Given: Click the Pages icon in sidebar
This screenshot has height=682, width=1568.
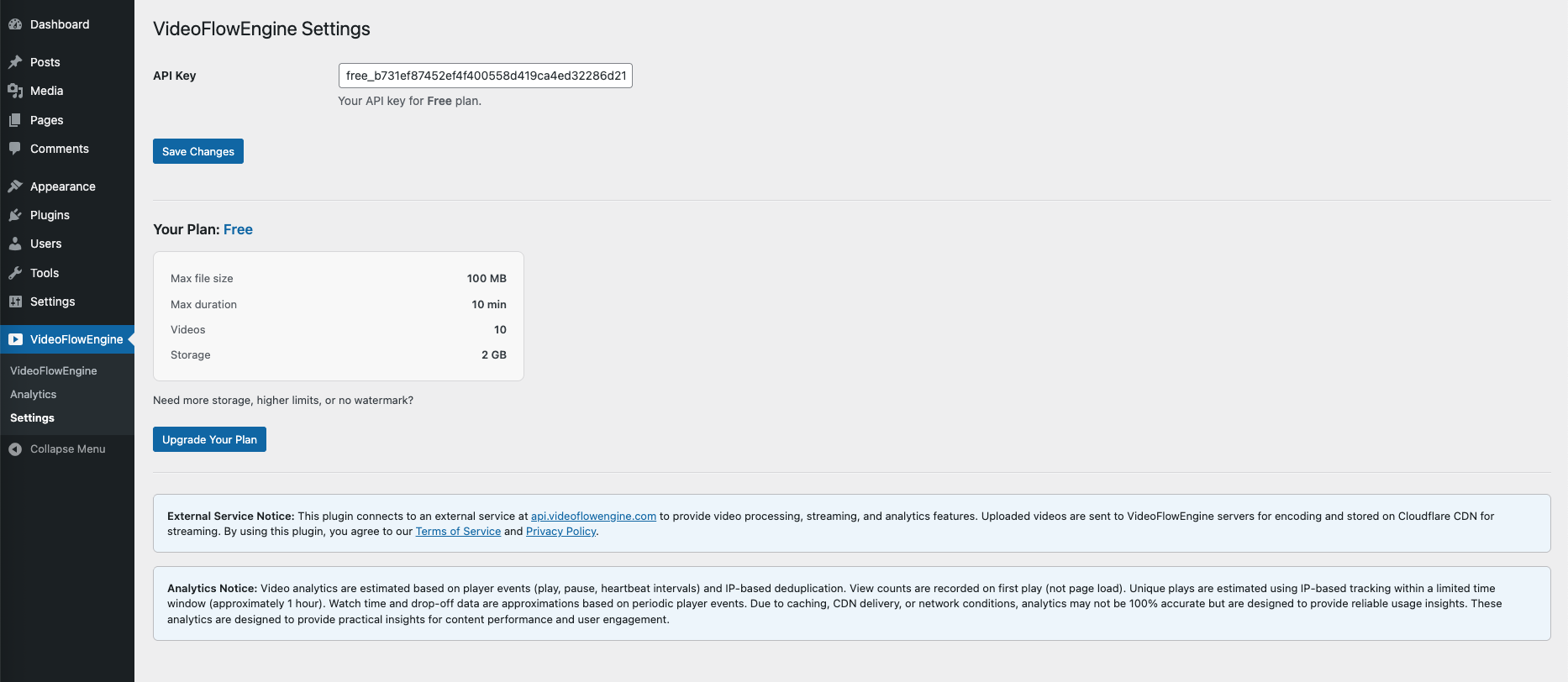Looking at the screenshot, I should pyautogui.click(x=15, y=120).
